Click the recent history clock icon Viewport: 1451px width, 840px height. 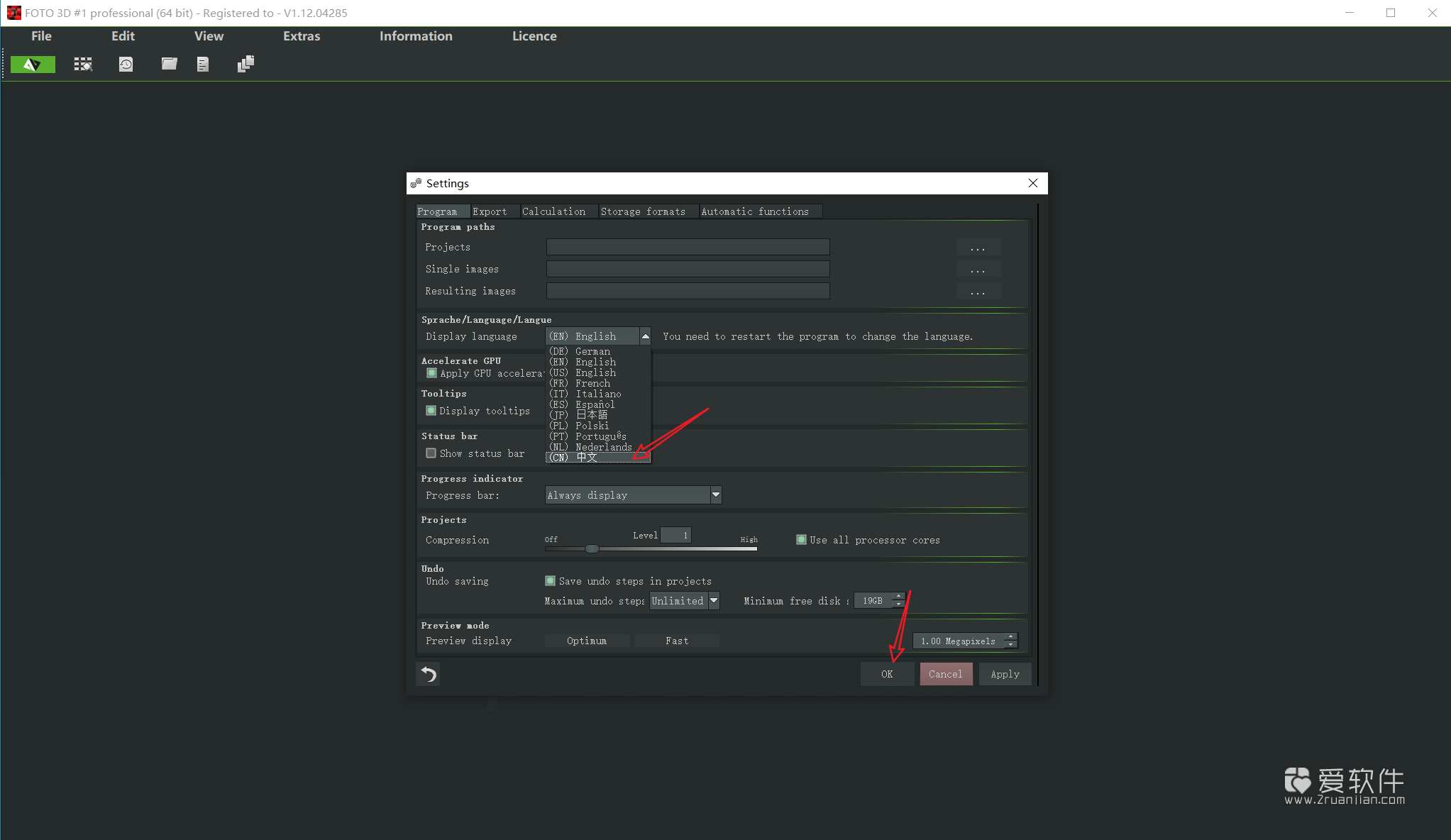[x=126, y=65]
